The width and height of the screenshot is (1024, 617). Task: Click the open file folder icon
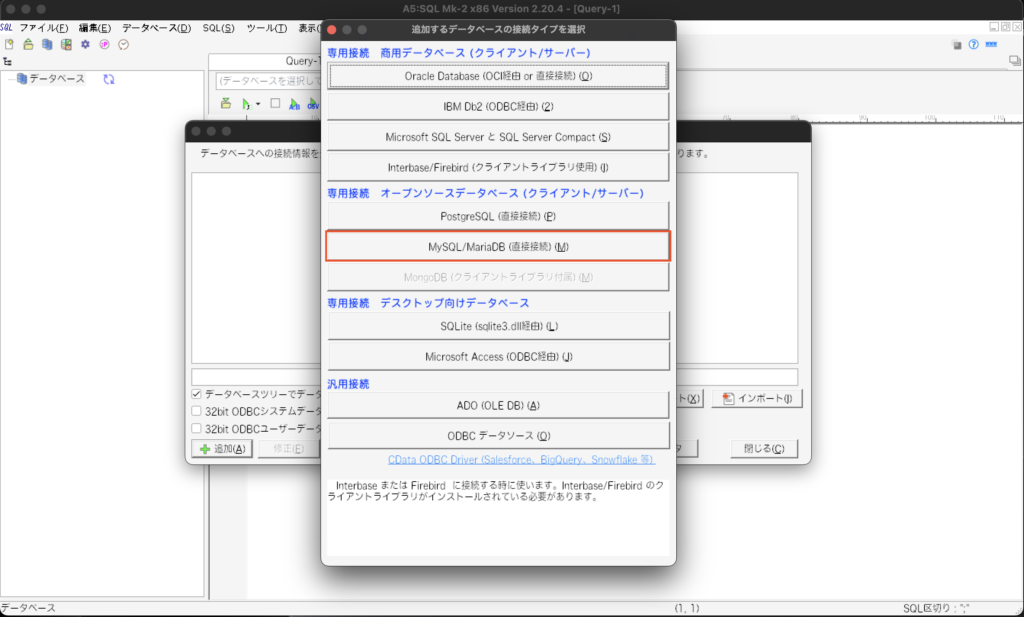28,45
